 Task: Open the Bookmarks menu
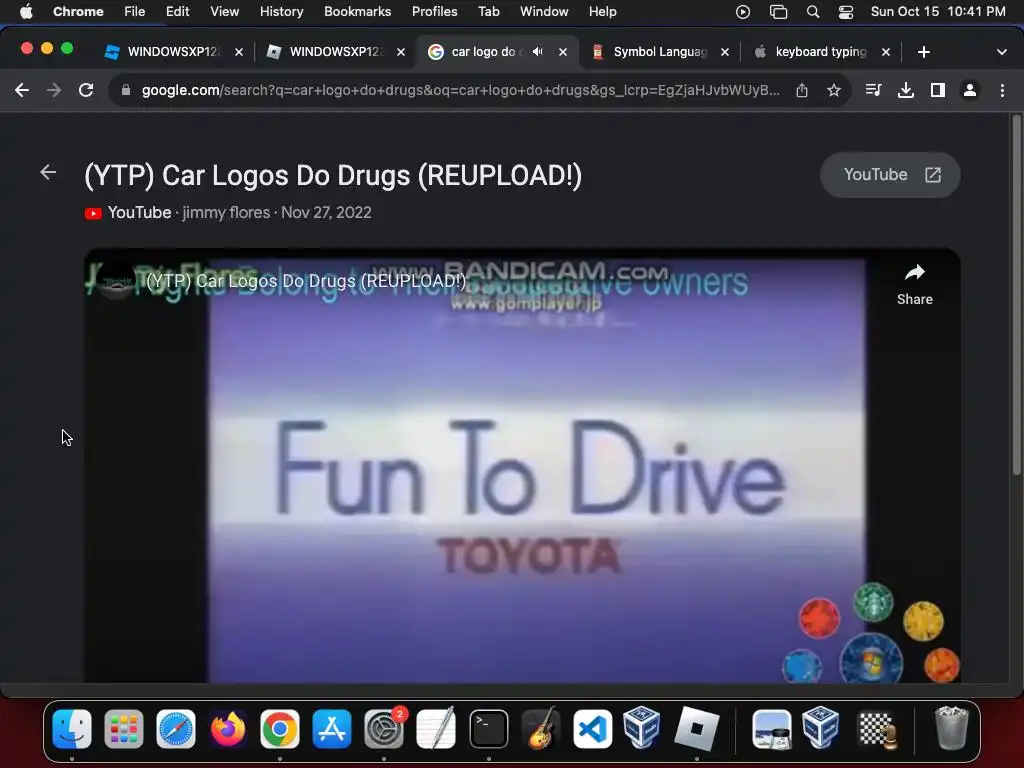pos(357,11)
